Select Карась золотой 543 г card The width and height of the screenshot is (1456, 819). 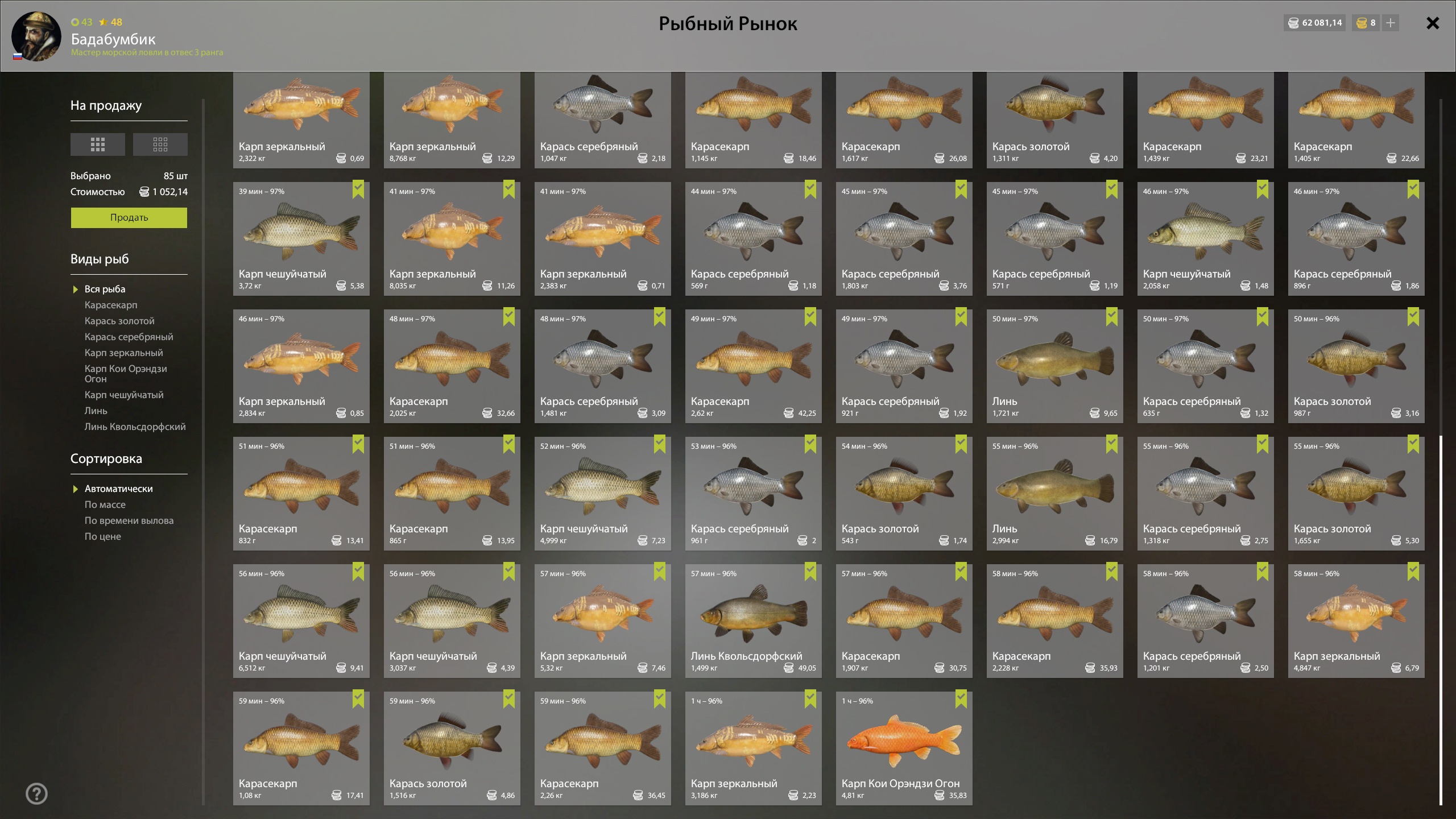pyautogui.click(x=904, y=494)
